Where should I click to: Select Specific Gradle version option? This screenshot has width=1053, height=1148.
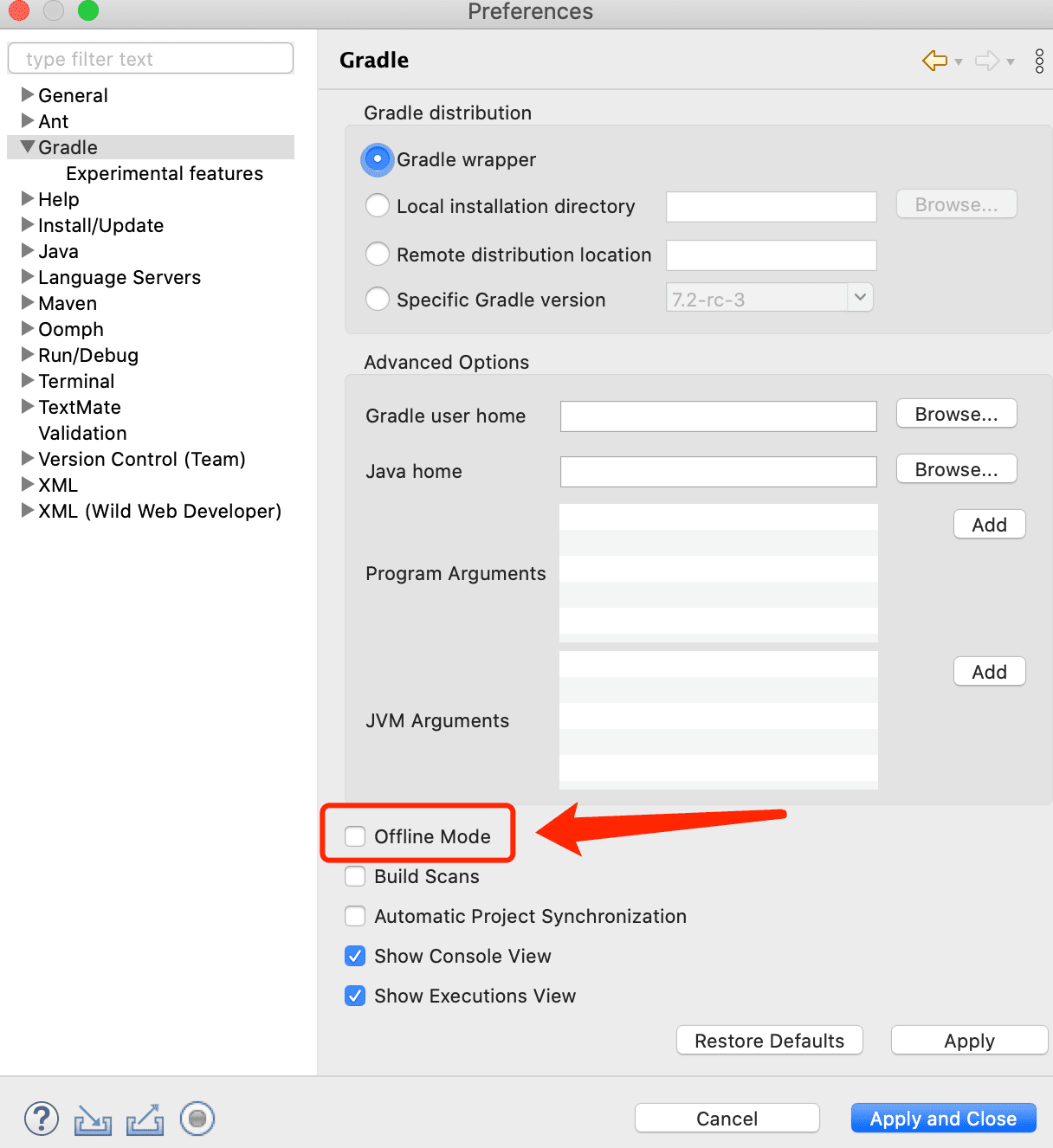pyautogui.click(x=377, y=300)
